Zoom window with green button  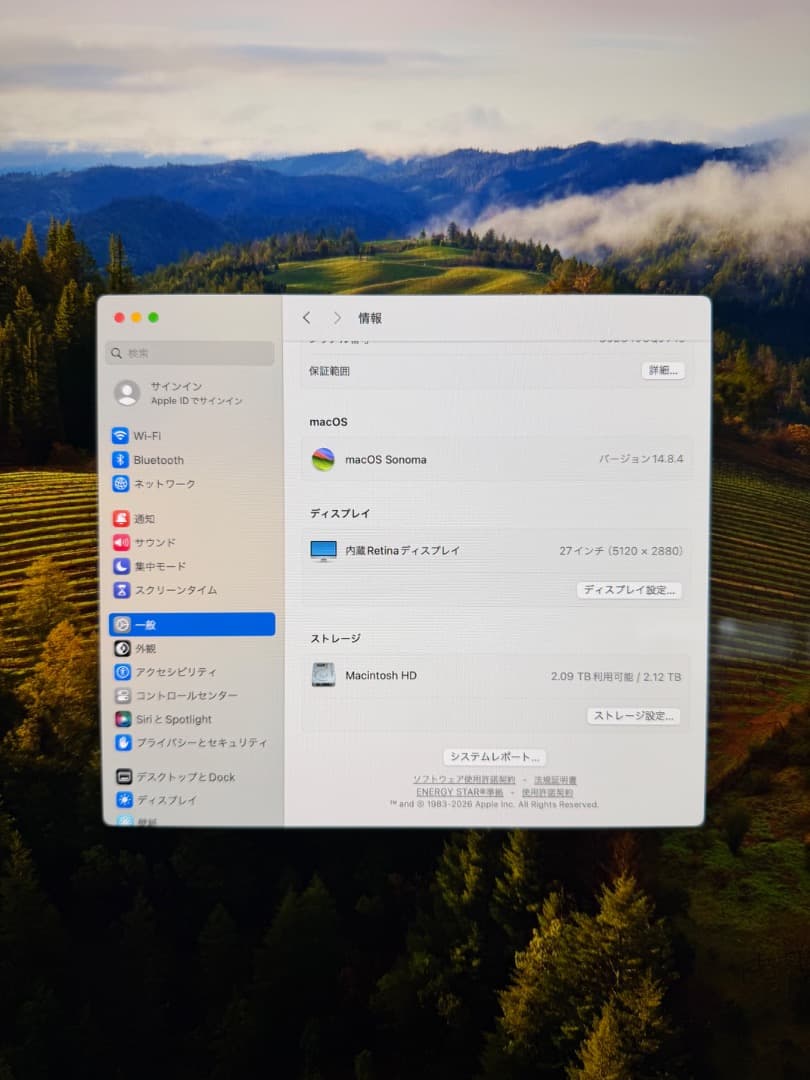tap(154, 317)
